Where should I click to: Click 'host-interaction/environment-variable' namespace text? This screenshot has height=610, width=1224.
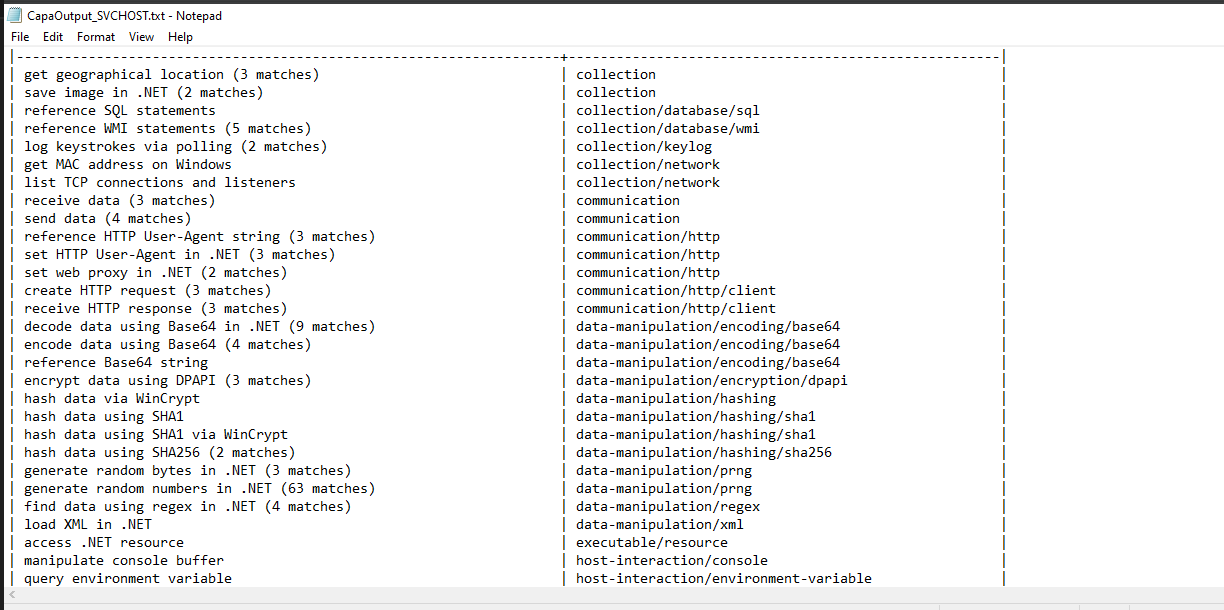[724, 578]
